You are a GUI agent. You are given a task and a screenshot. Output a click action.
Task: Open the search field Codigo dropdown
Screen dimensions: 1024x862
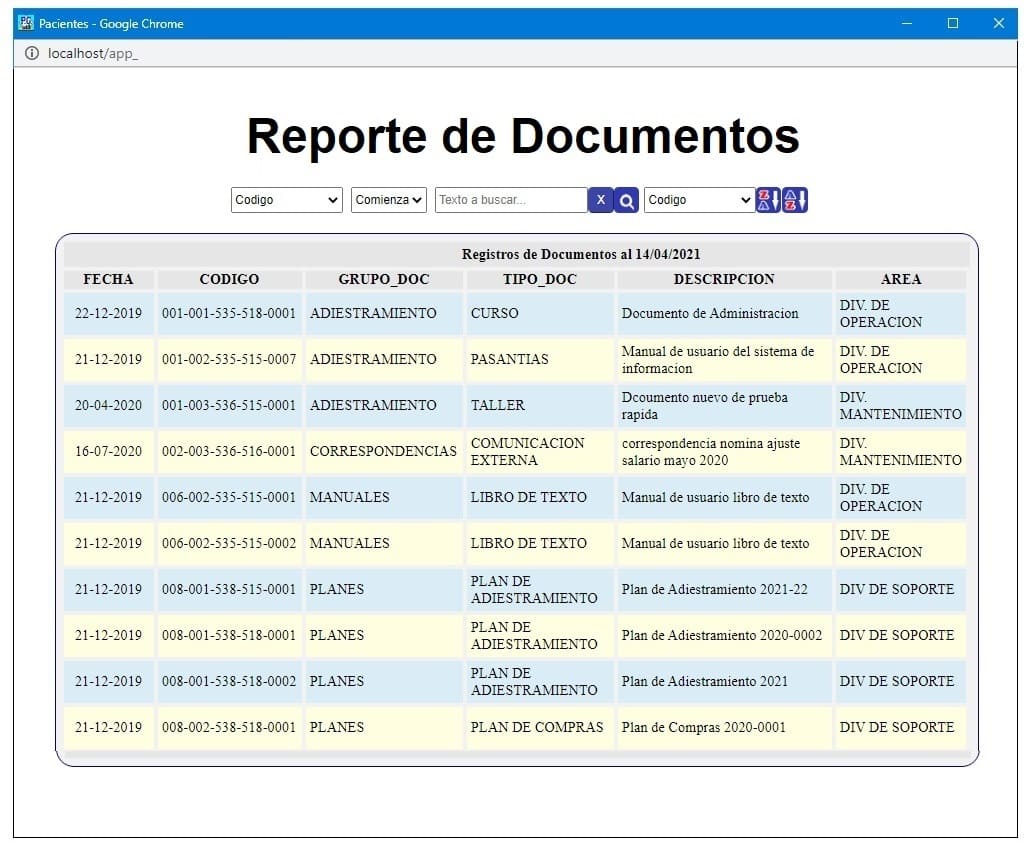coord(287,200)
